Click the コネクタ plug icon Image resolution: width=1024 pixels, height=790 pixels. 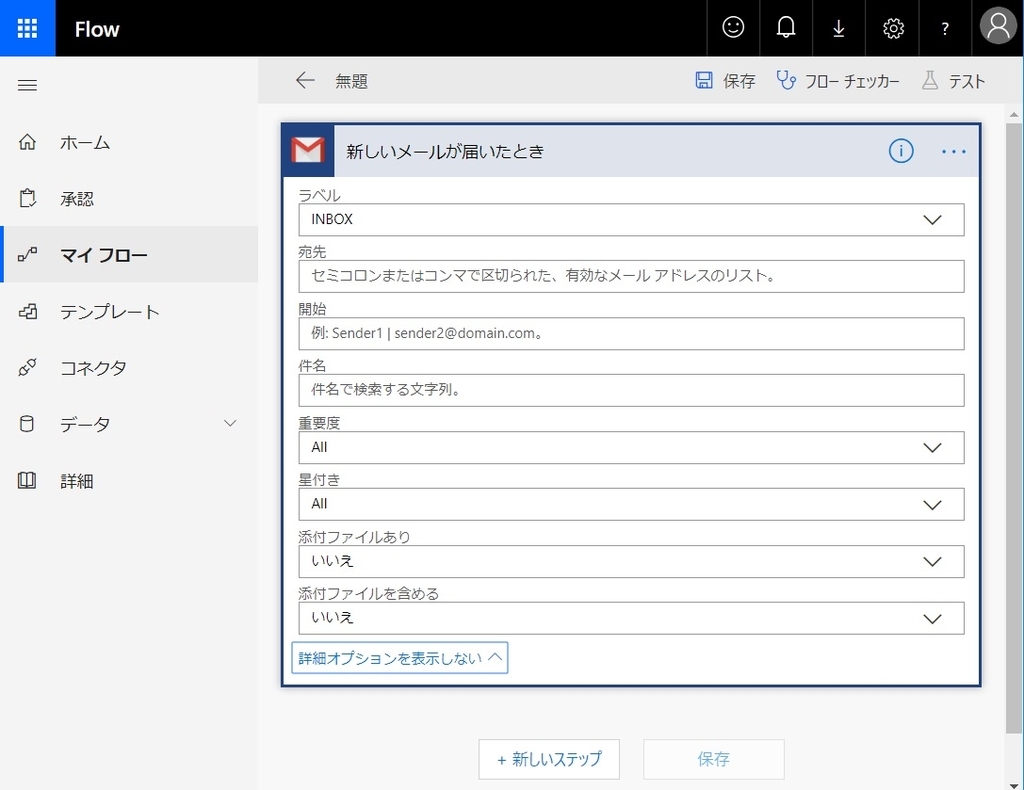point(27,368)
